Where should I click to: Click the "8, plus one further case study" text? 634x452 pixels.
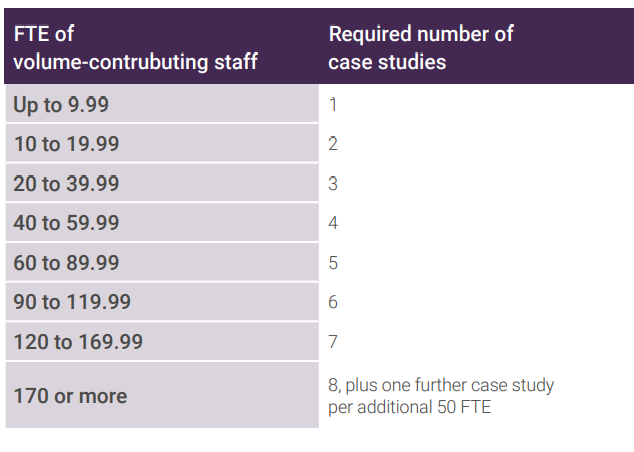point(441,385)
